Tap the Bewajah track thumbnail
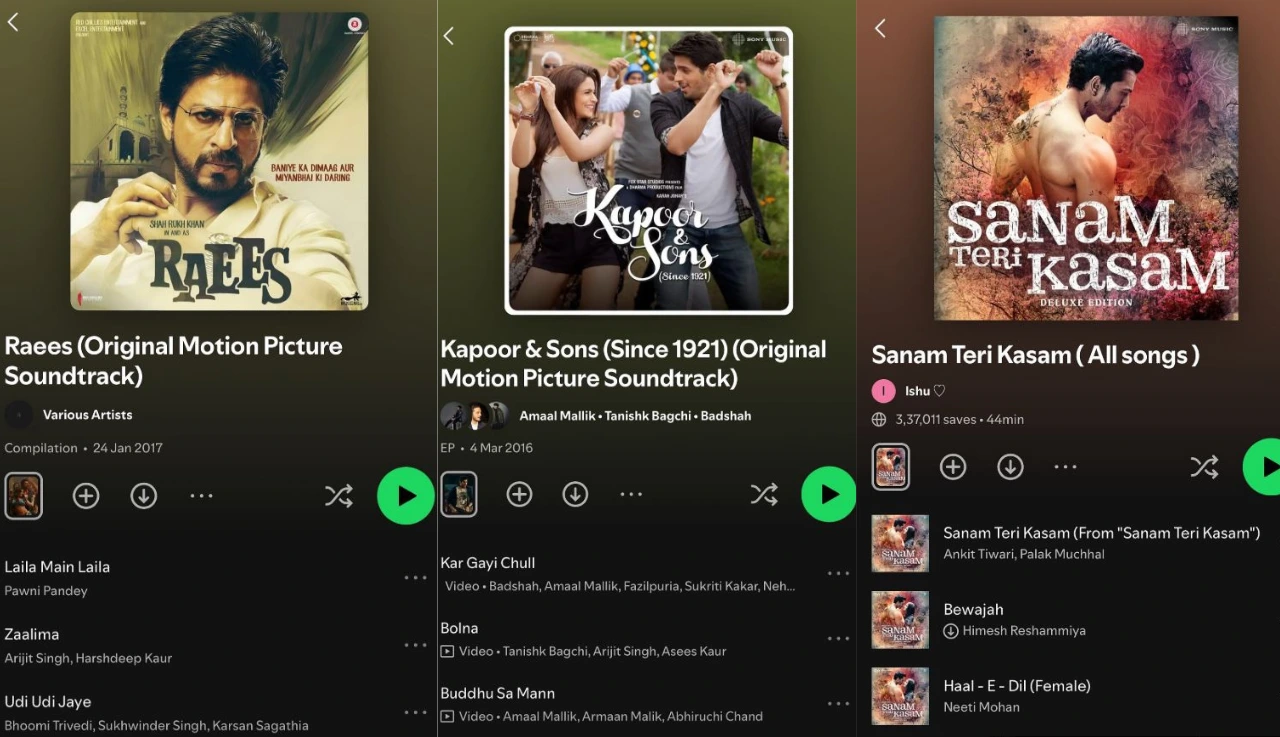Screen dimensions: 1280x737 pyautogui.click(x=900, y=620)
